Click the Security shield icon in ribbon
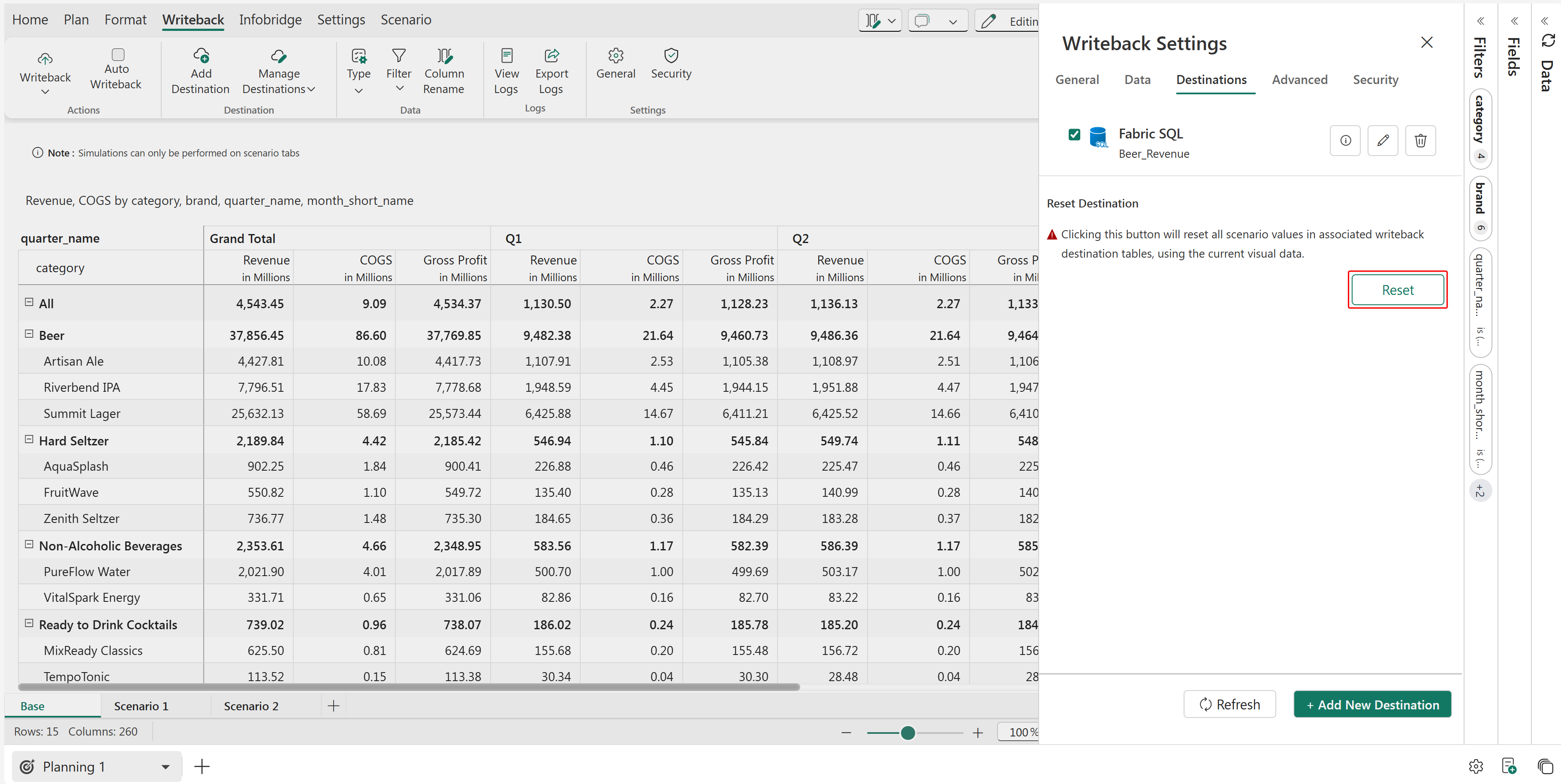This screenshot has height=784, width=1561. click(671, 56)
